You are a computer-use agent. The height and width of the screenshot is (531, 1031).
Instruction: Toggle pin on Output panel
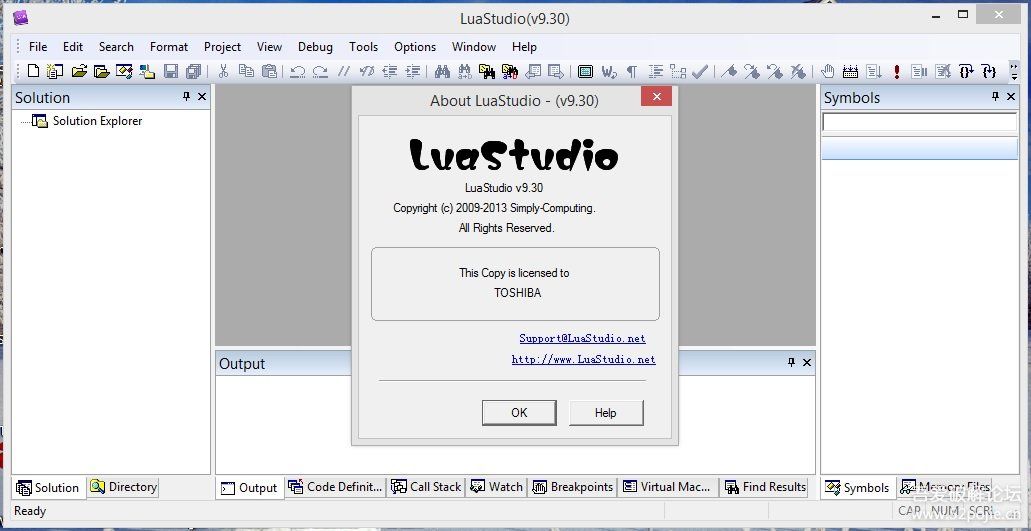[792, 362]
